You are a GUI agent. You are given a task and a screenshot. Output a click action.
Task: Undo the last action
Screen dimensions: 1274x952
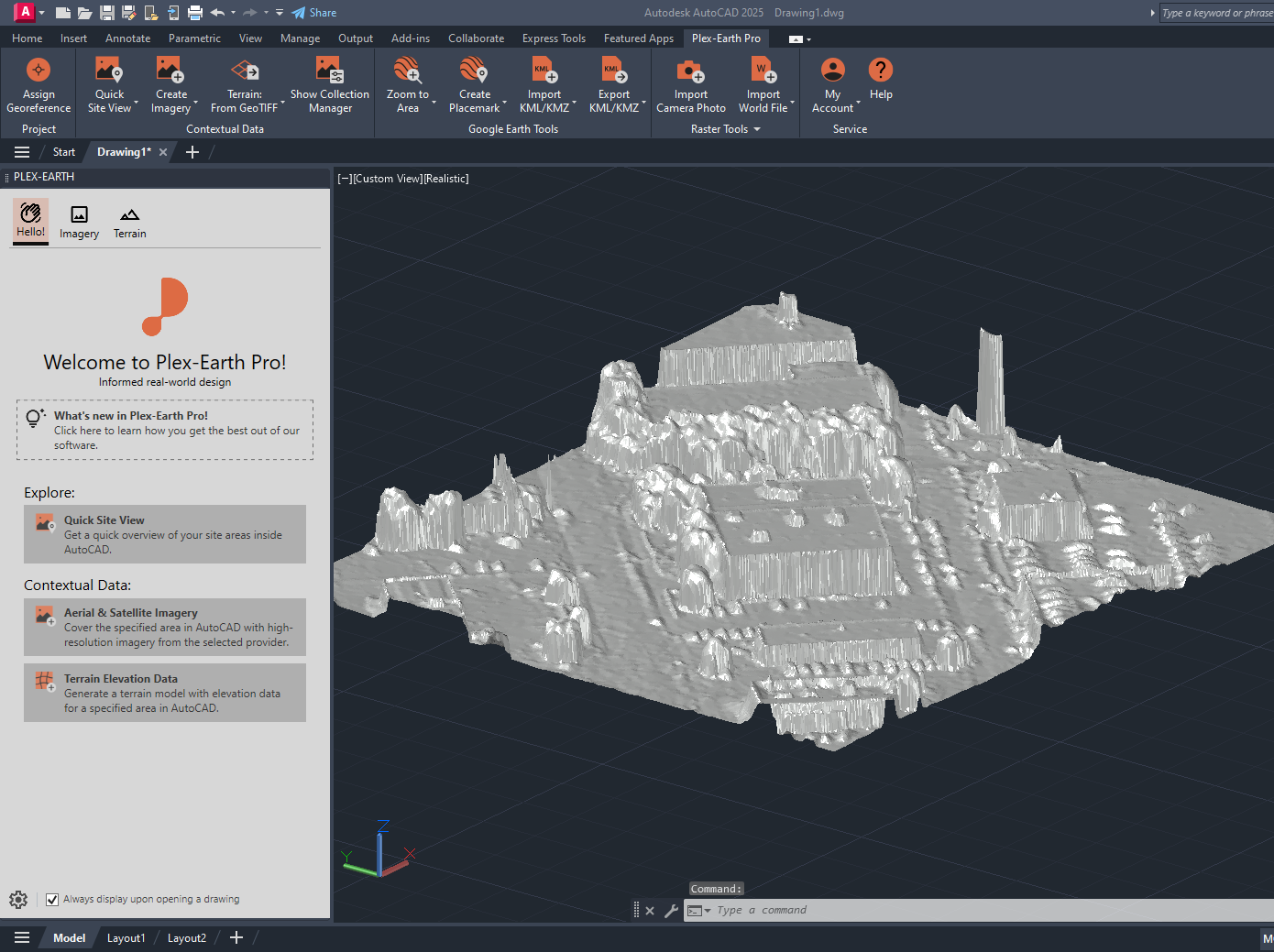pos(217,13)
